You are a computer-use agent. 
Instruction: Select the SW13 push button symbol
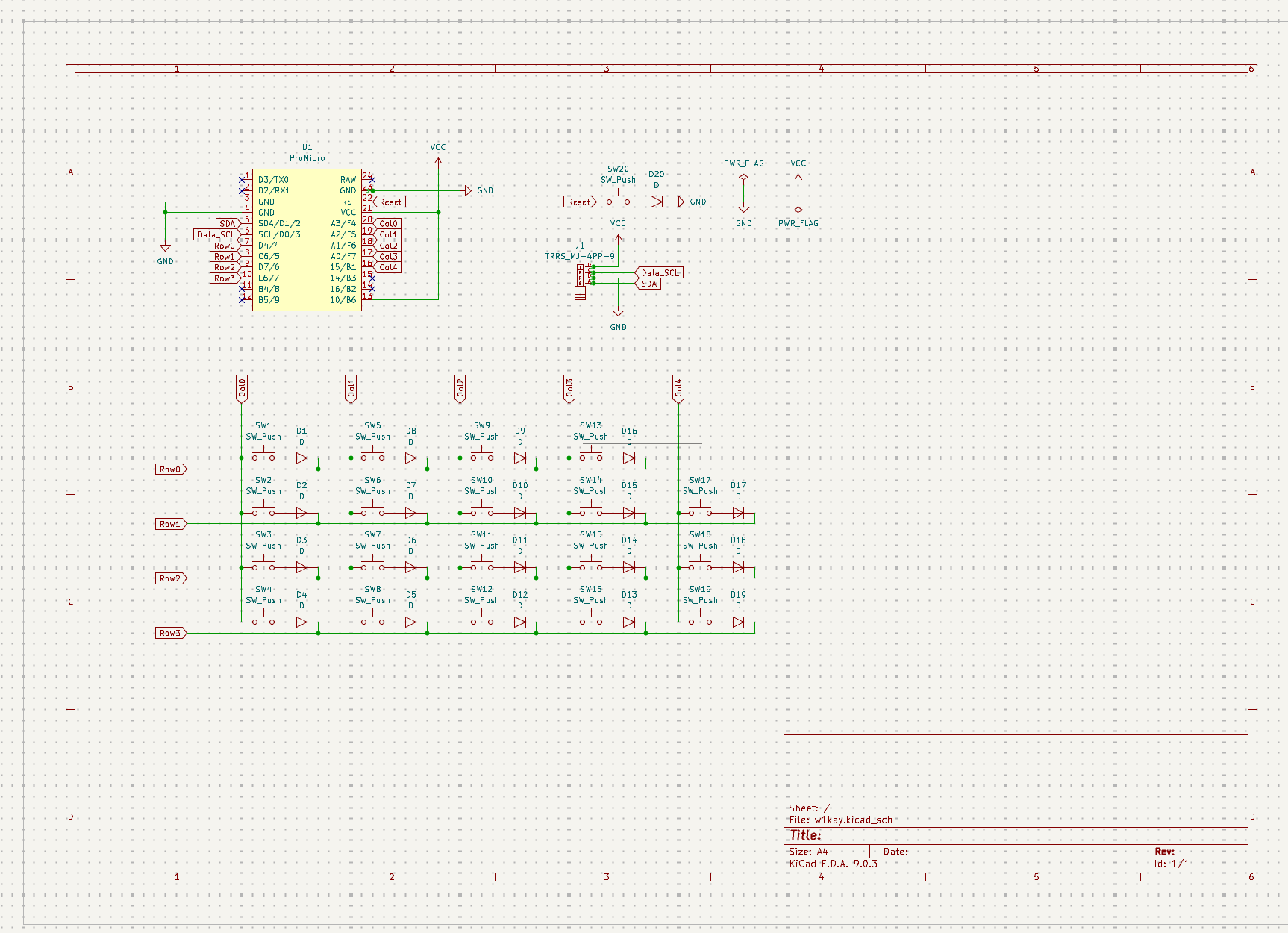pos(591,456)
